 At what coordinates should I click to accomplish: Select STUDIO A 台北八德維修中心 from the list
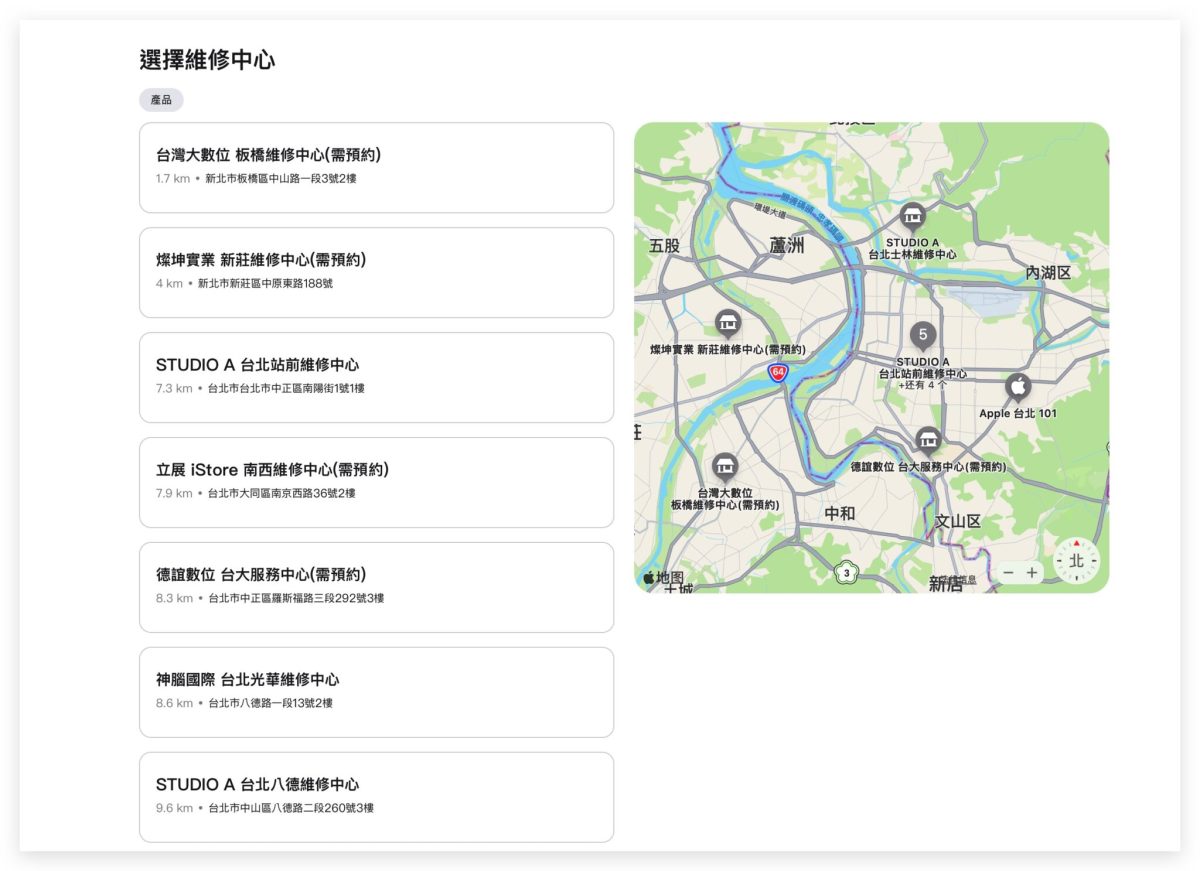[x=377, y=797]
